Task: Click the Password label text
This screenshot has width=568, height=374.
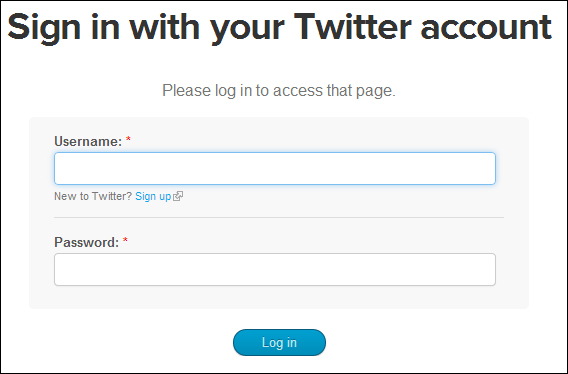Action: [87, 242]
